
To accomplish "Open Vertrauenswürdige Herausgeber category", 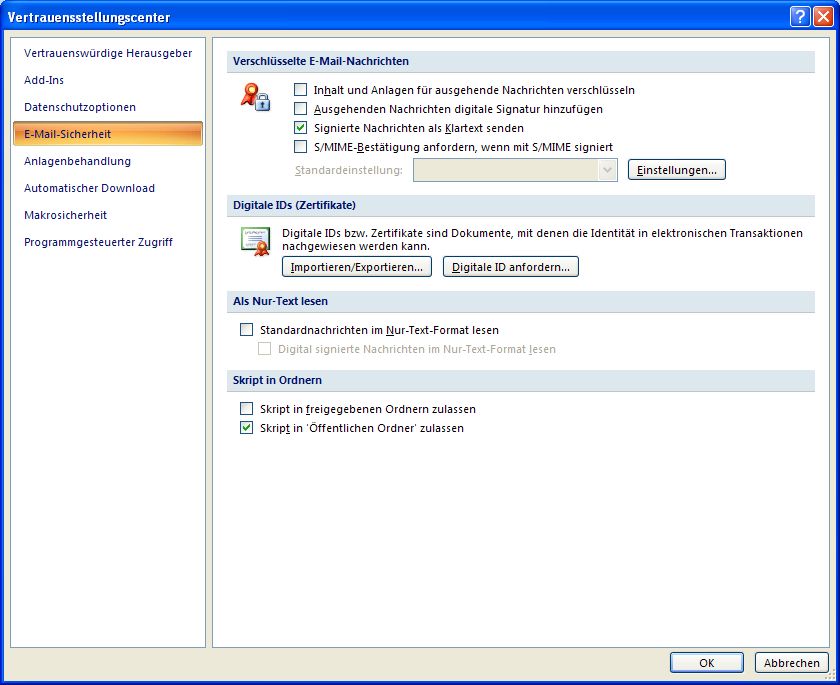I will click(x=108, y=53).
